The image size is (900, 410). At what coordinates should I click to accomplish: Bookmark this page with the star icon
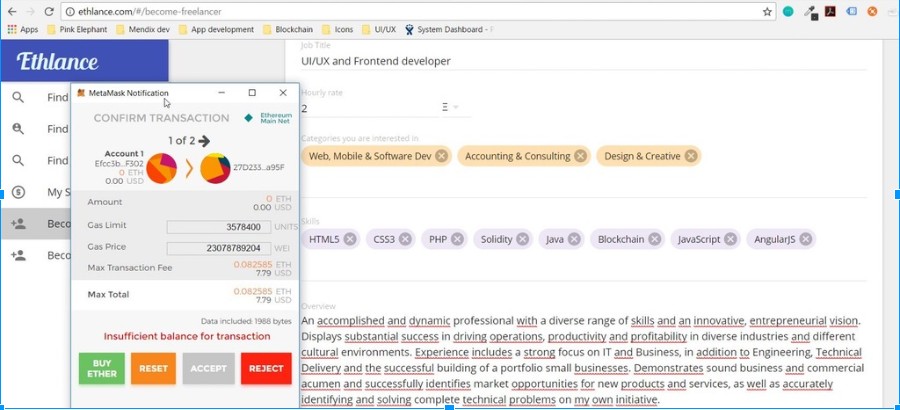coord(767,11)
